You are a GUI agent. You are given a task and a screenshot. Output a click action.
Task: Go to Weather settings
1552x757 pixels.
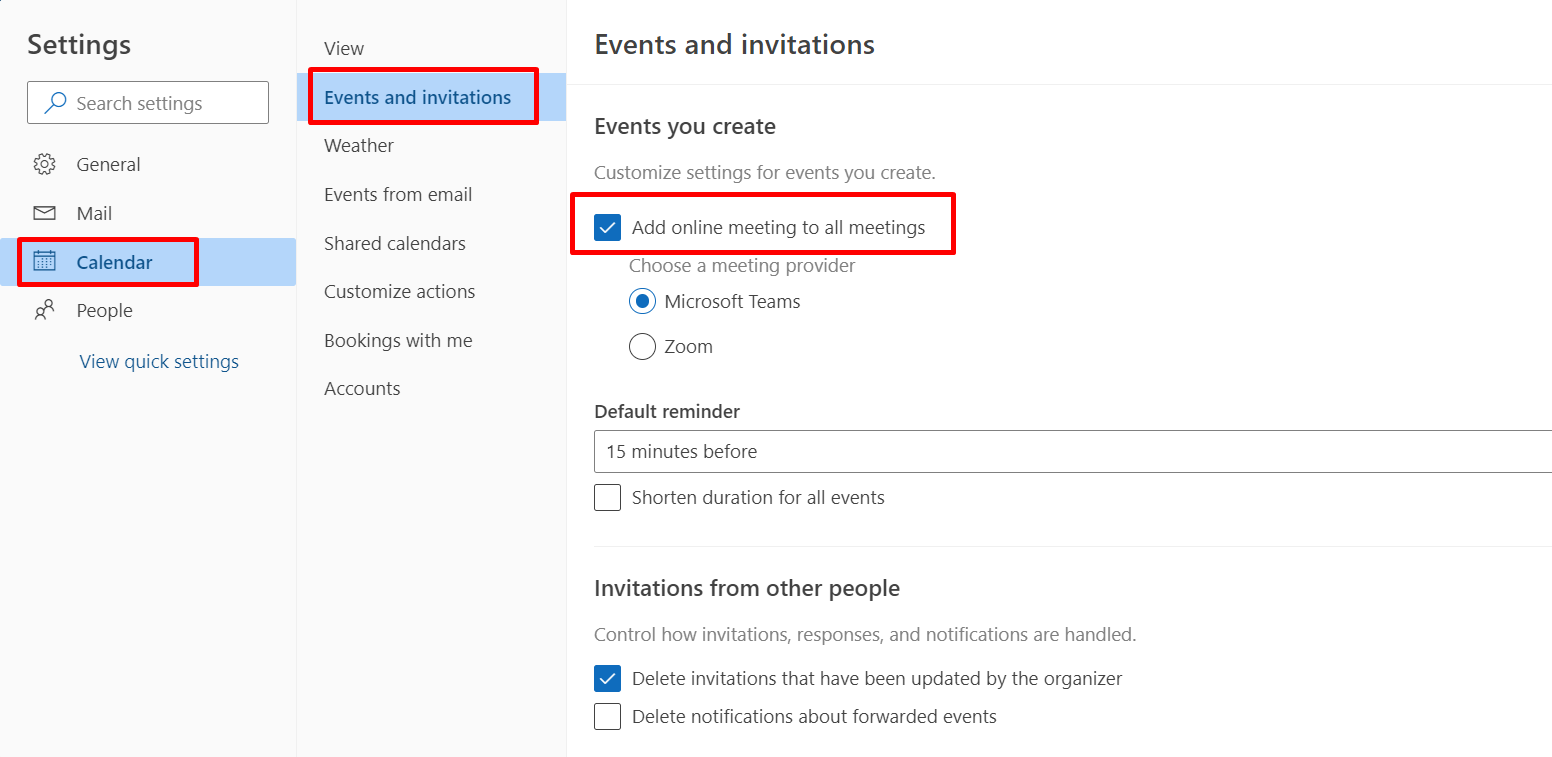point(359,146)
